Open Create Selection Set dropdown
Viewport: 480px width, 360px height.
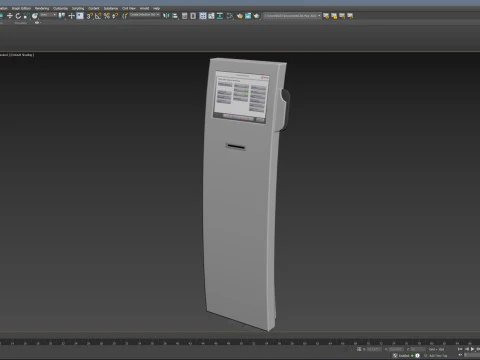pyautogui.click(x=145, y=15)
